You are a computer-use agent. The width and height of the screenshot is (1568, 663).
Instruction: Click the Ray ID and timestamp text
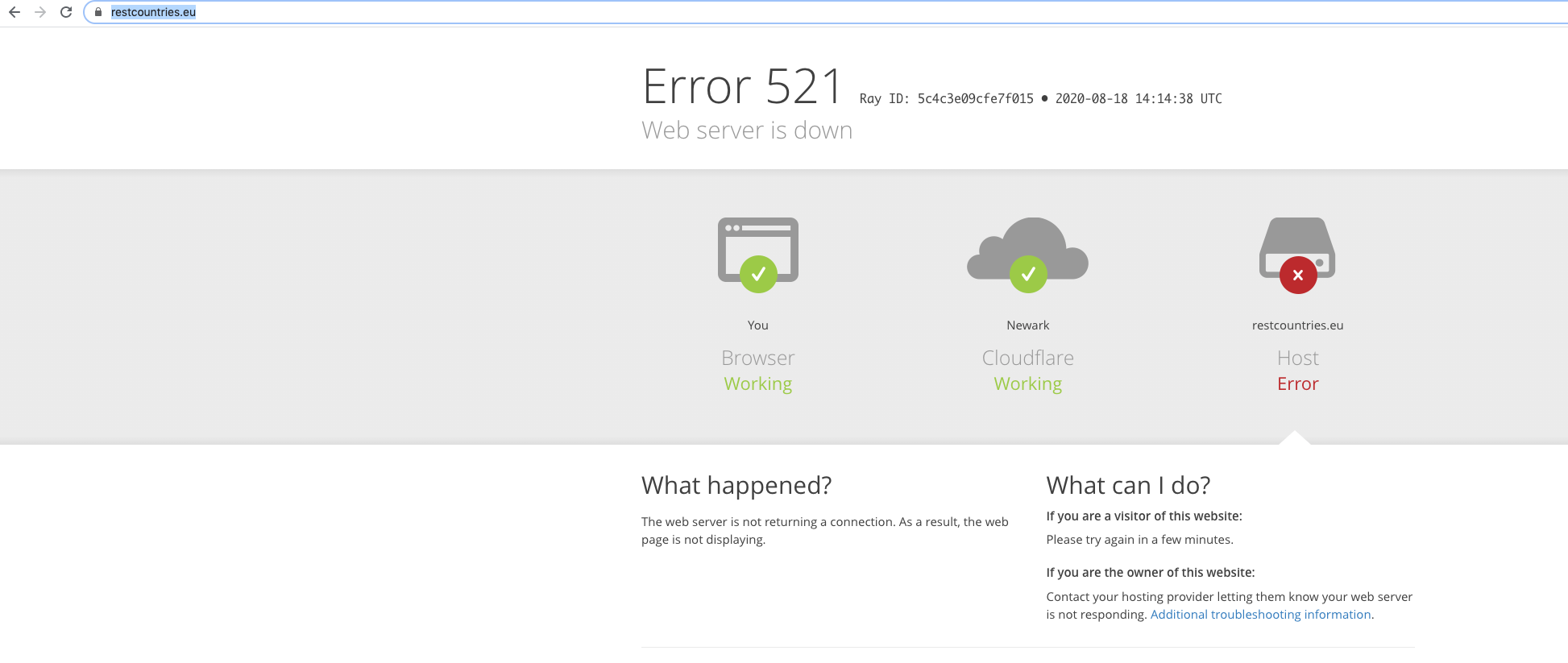[1040, 99]
